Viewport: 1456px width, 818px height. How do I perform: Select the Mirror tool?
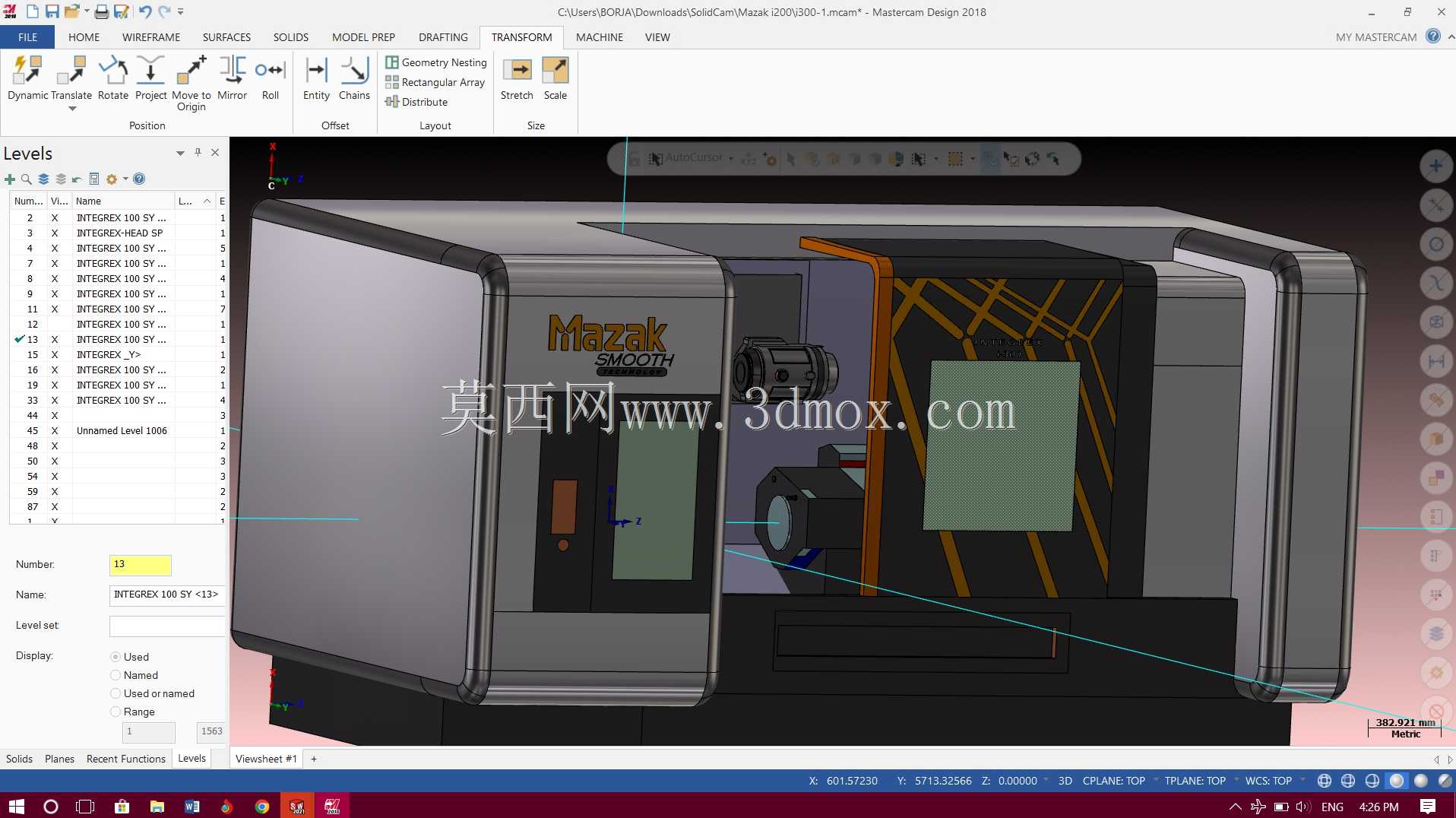tap(232, 78)
